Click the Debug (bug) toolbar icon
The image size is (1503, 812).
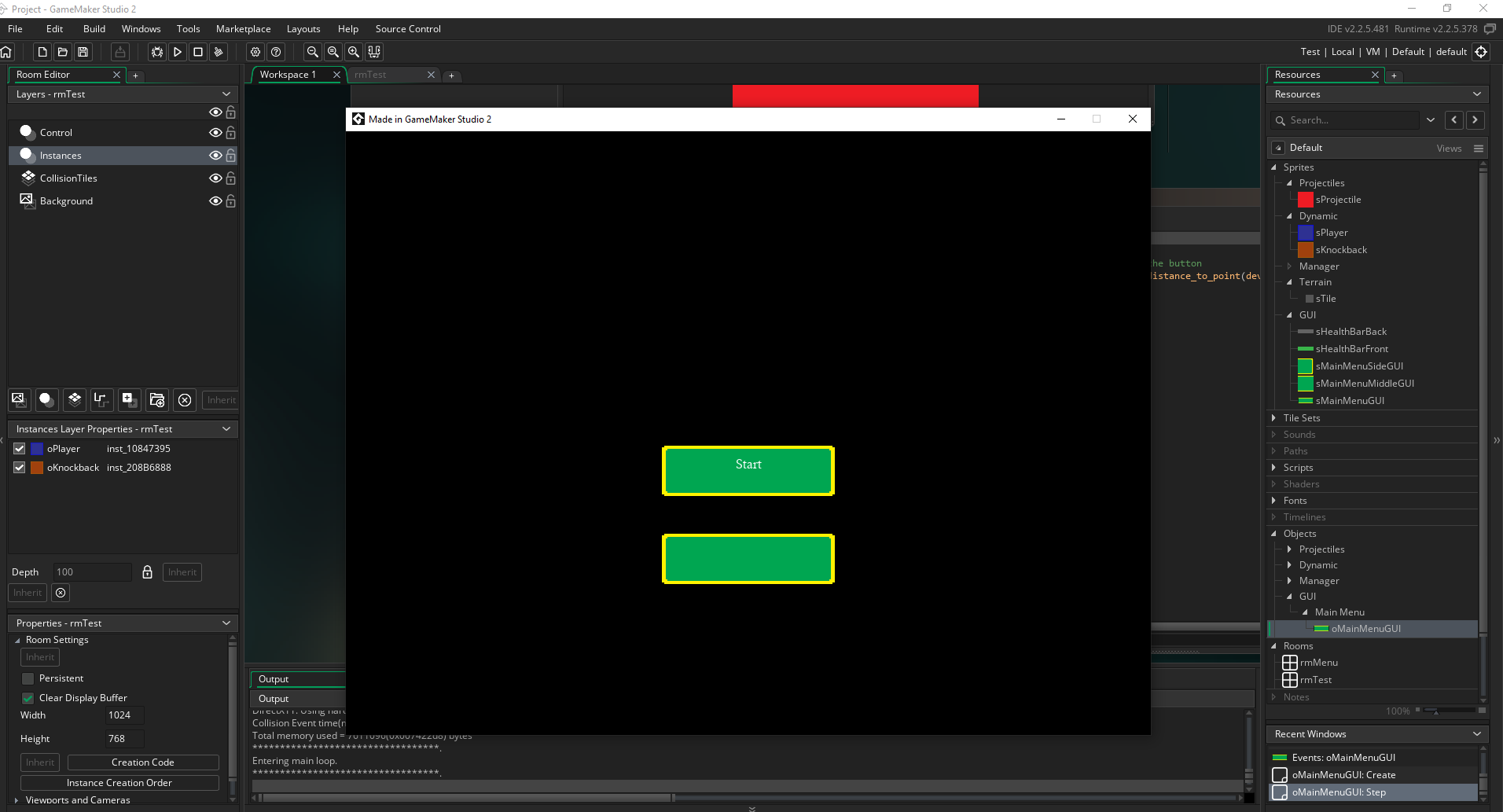click(157, 52)
